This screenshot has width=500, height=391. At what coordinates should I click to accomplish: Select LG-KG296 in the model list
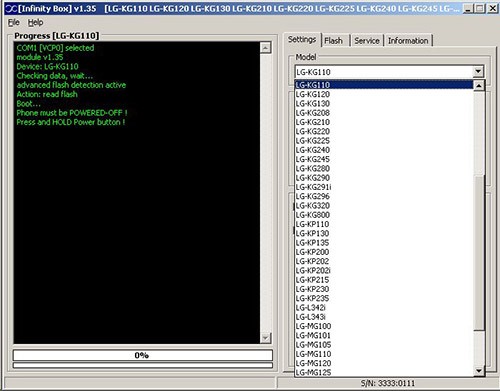click(x=384, y=196)
